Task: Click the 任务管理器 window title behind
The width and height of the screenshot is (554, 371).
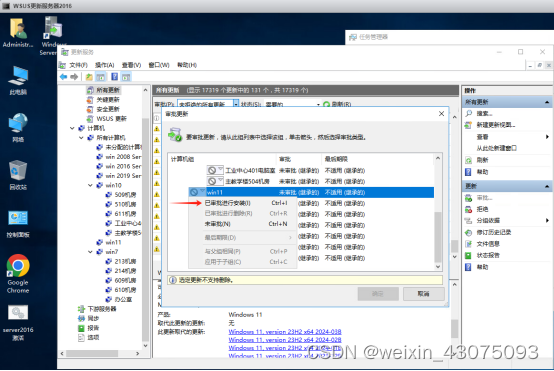Action: [373, 37]
